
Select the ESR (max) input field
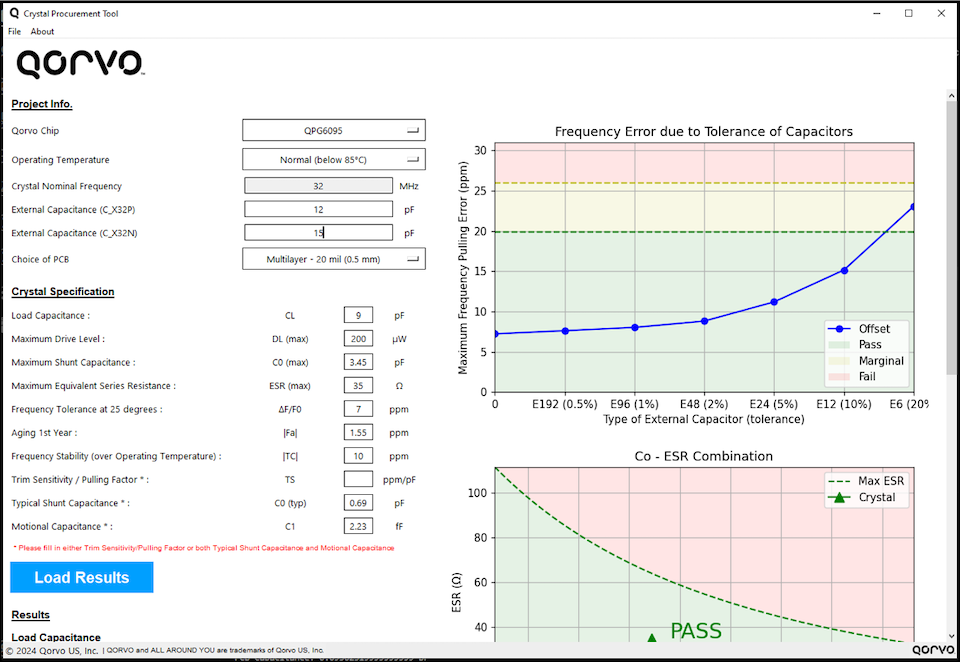coord(358,385)
